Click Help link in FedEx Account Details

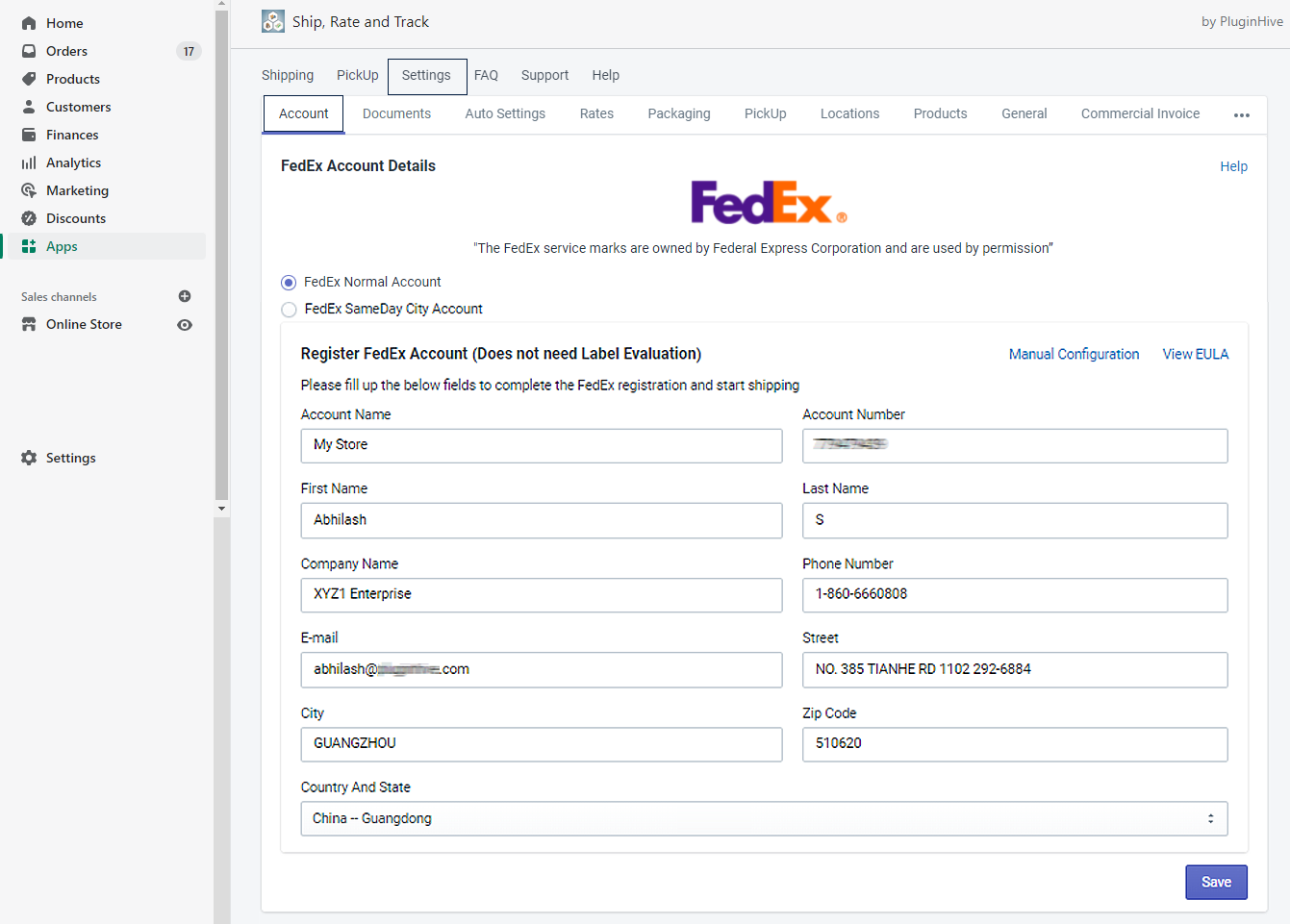[1233, 166]
